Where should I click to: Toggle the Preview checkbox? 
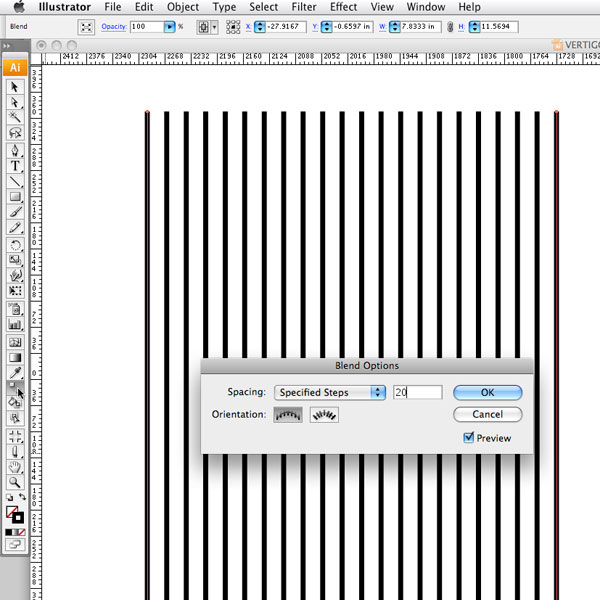pos(470,438)
